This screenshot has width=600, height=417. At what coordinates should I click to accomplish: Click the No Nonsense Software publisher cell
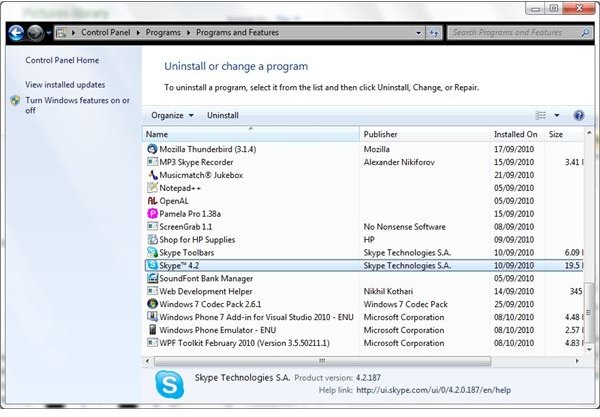(x=404, y=227)
